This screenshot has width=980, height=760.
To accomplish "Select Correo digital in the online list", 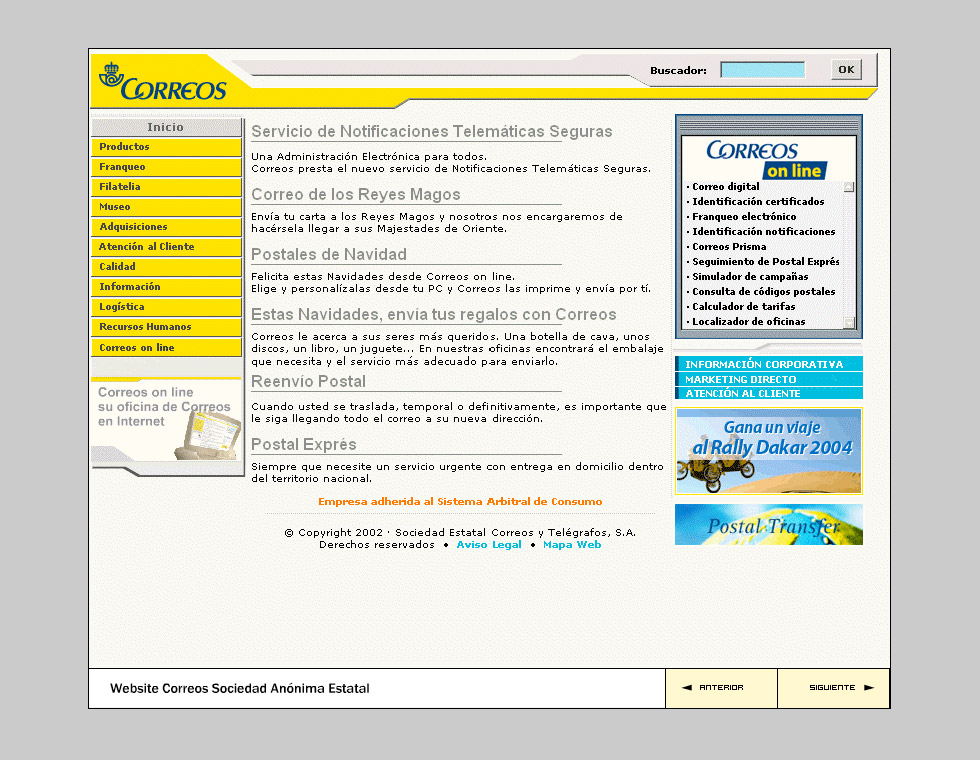I will pos(726,186).
